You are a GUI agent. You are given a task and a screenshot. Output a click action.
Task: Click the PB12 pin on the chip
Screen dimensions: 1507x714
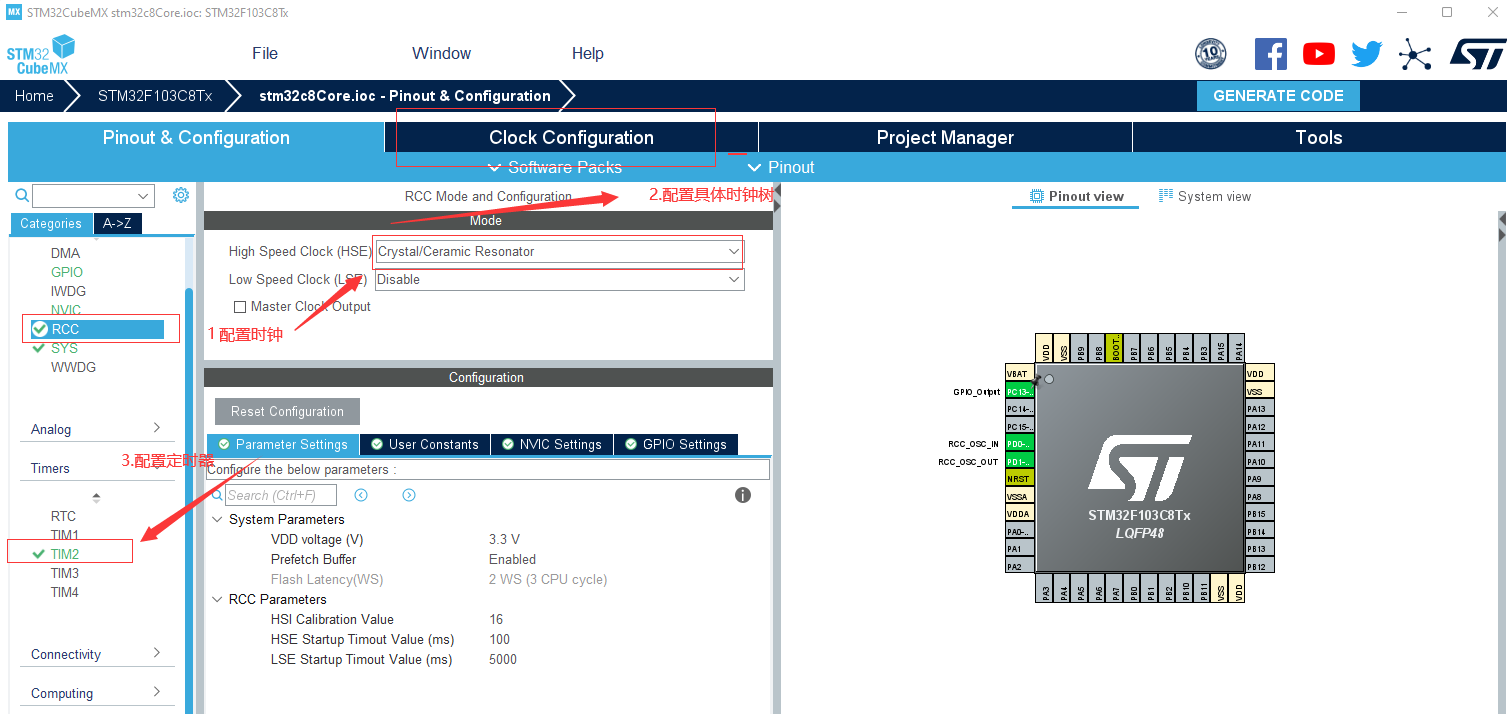pos(1260,566)
